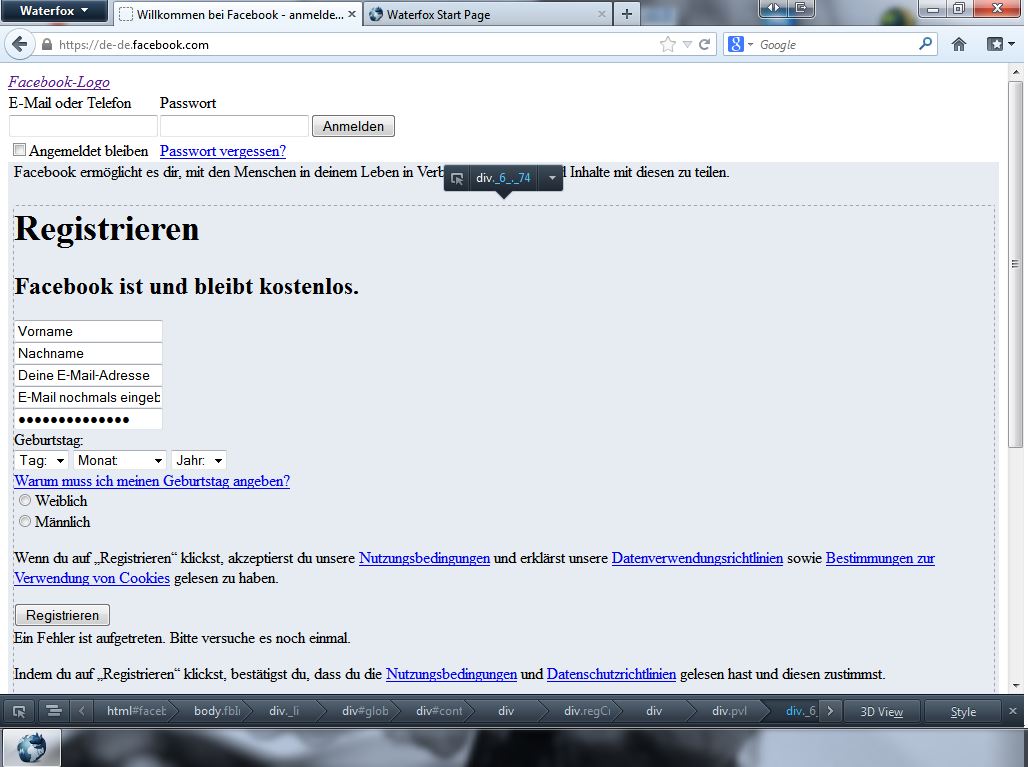
Task: Open a new tab with plus button
Action: tap(627, 14)
